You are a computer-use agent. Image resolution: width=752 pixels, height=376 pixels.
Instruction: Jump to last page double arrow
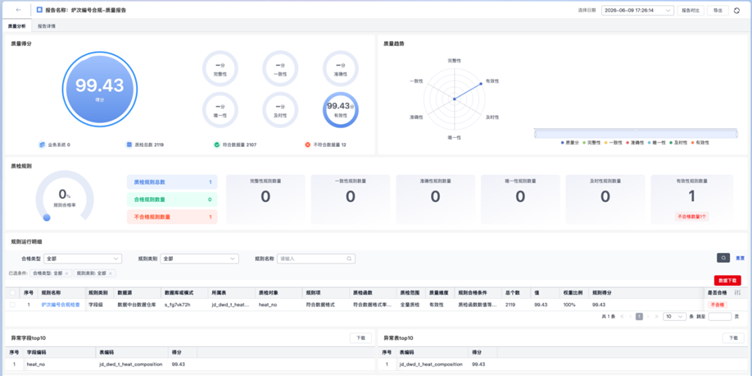pos(656,317)
